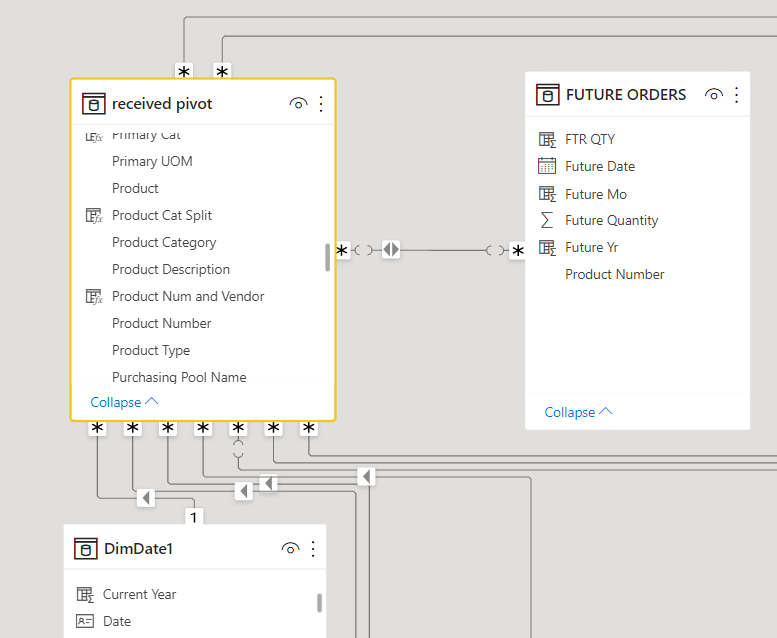Select FTR QTY field
Screen dimensions: 777x638
[x=590, y=139]
